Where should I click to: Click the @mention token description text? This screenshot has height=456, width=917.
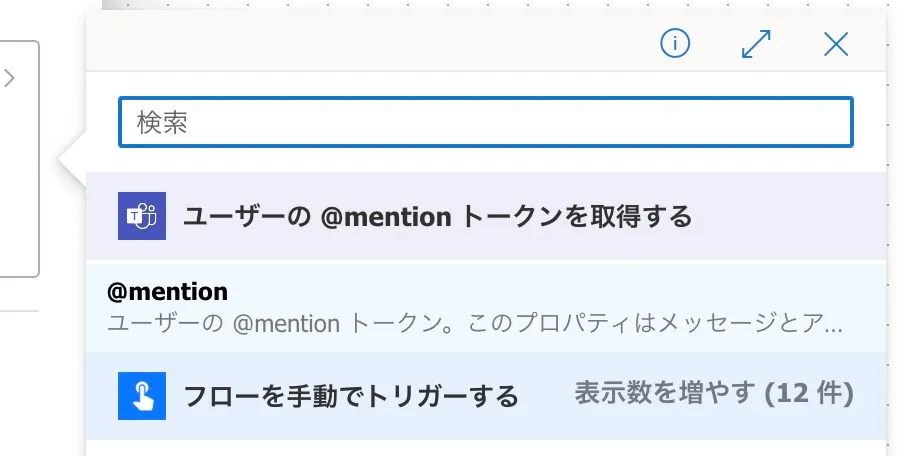coord(475,324)
